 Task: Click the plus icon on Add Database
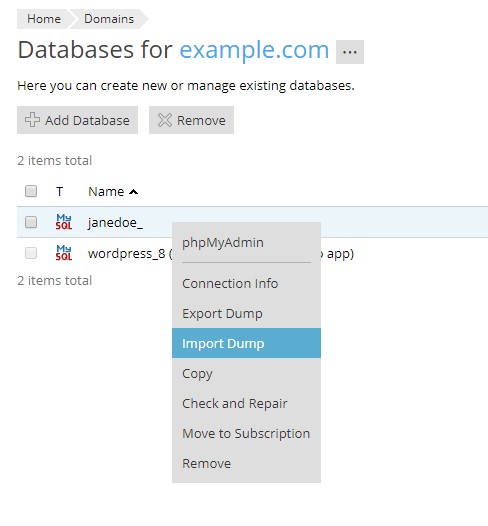tap(33, 120)
